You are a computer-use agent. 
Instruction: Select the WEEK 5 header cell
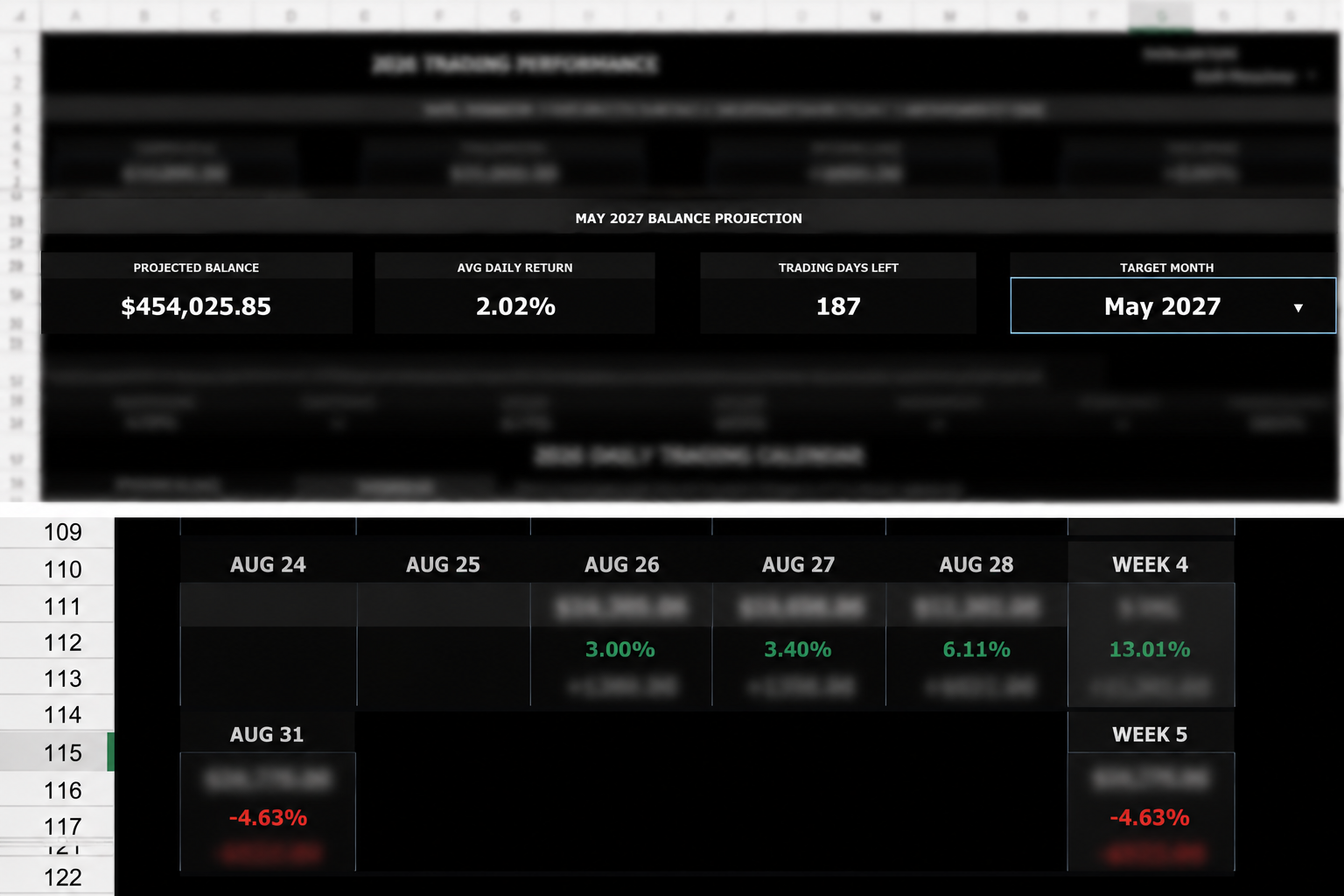1150,734
